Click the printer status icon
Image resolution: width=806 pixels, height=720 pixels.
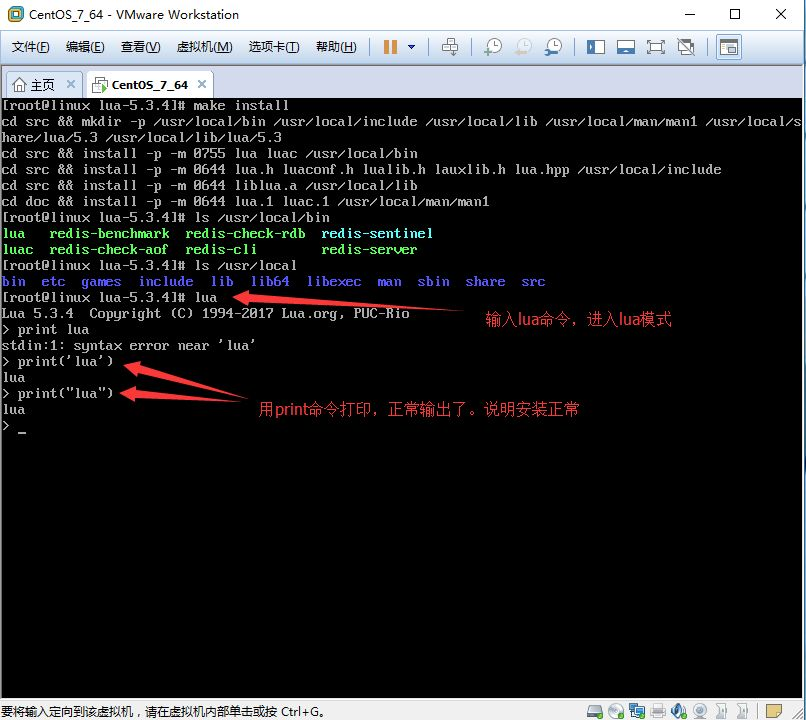tap(658, 711)
